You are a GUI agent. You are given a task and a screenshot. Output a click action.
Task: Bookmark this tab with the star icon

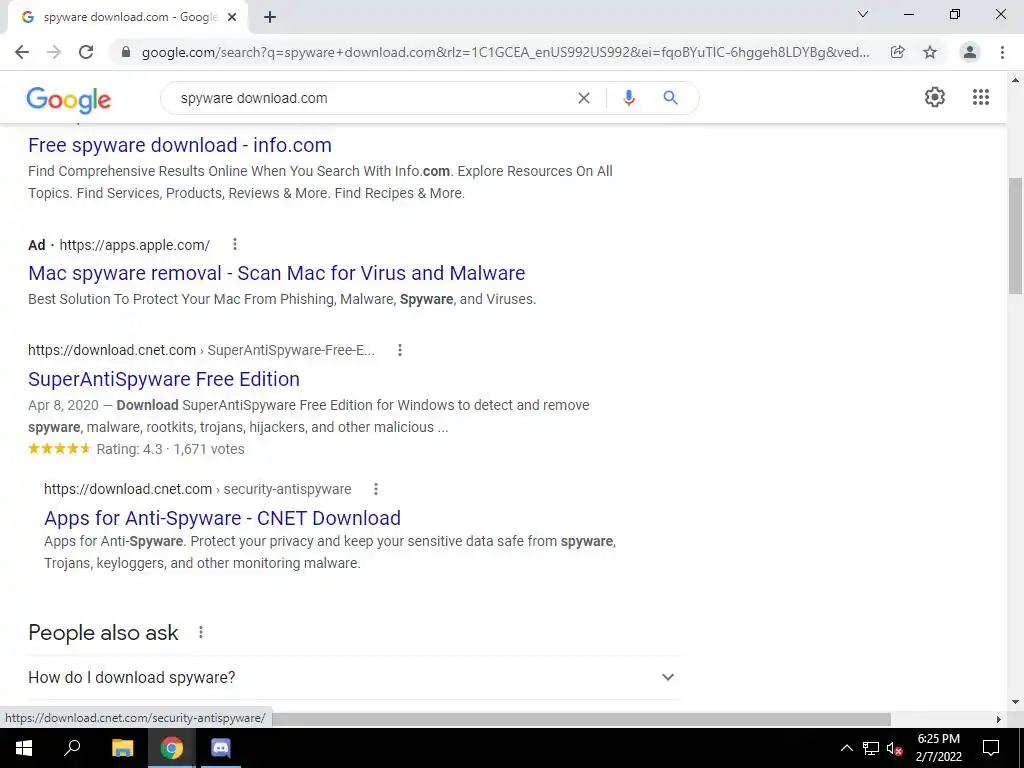pyautogui.click(x=930, y=52)
